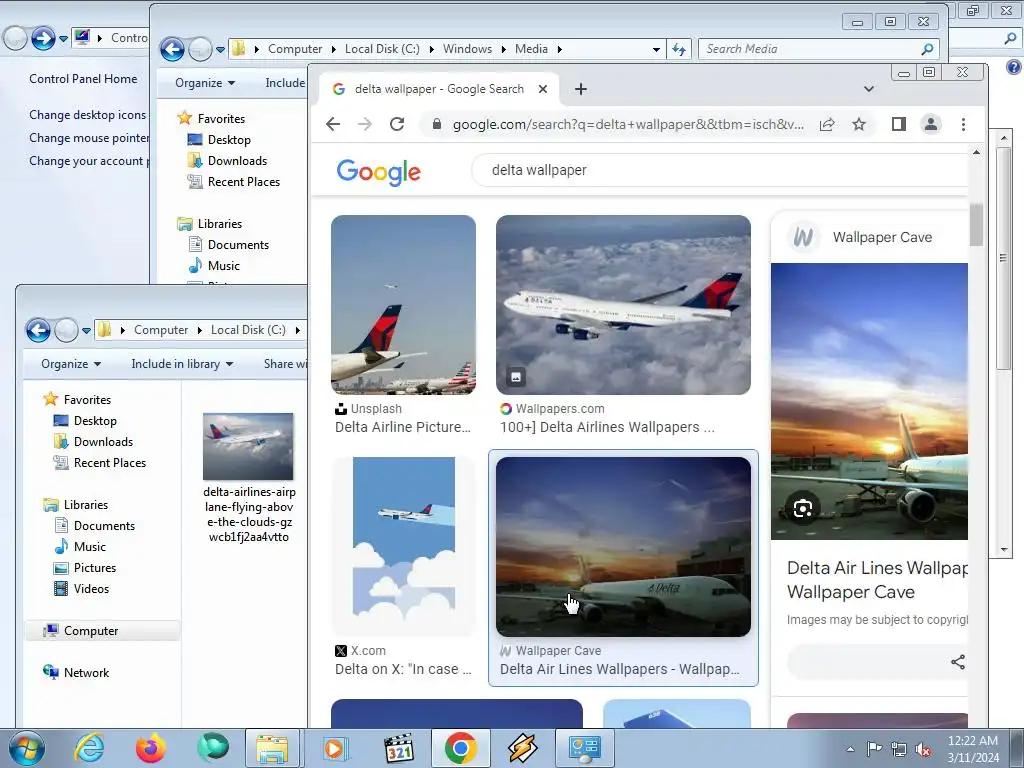Open the Windows Start menu
Image resolution: width=1024 pixels, height=768 pixels.
coord(27,748)
